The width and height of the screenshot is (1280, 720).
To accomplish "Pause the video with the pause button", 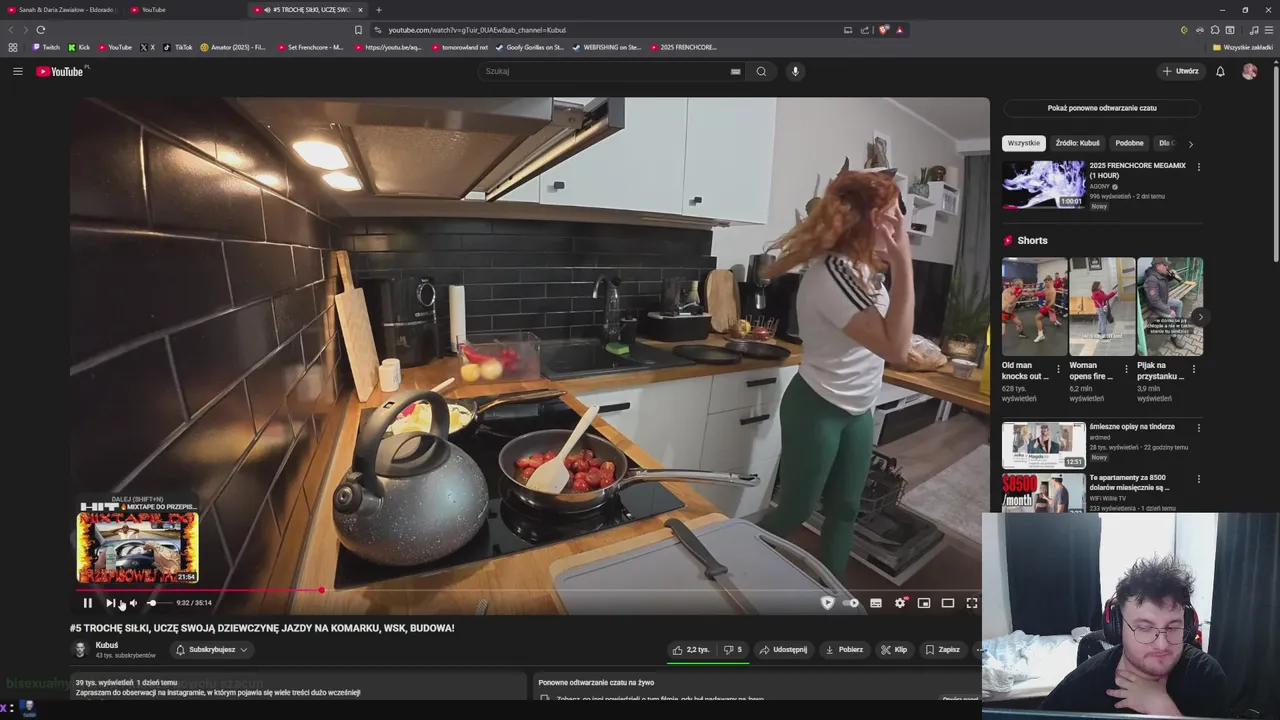I will click(87, 603).
